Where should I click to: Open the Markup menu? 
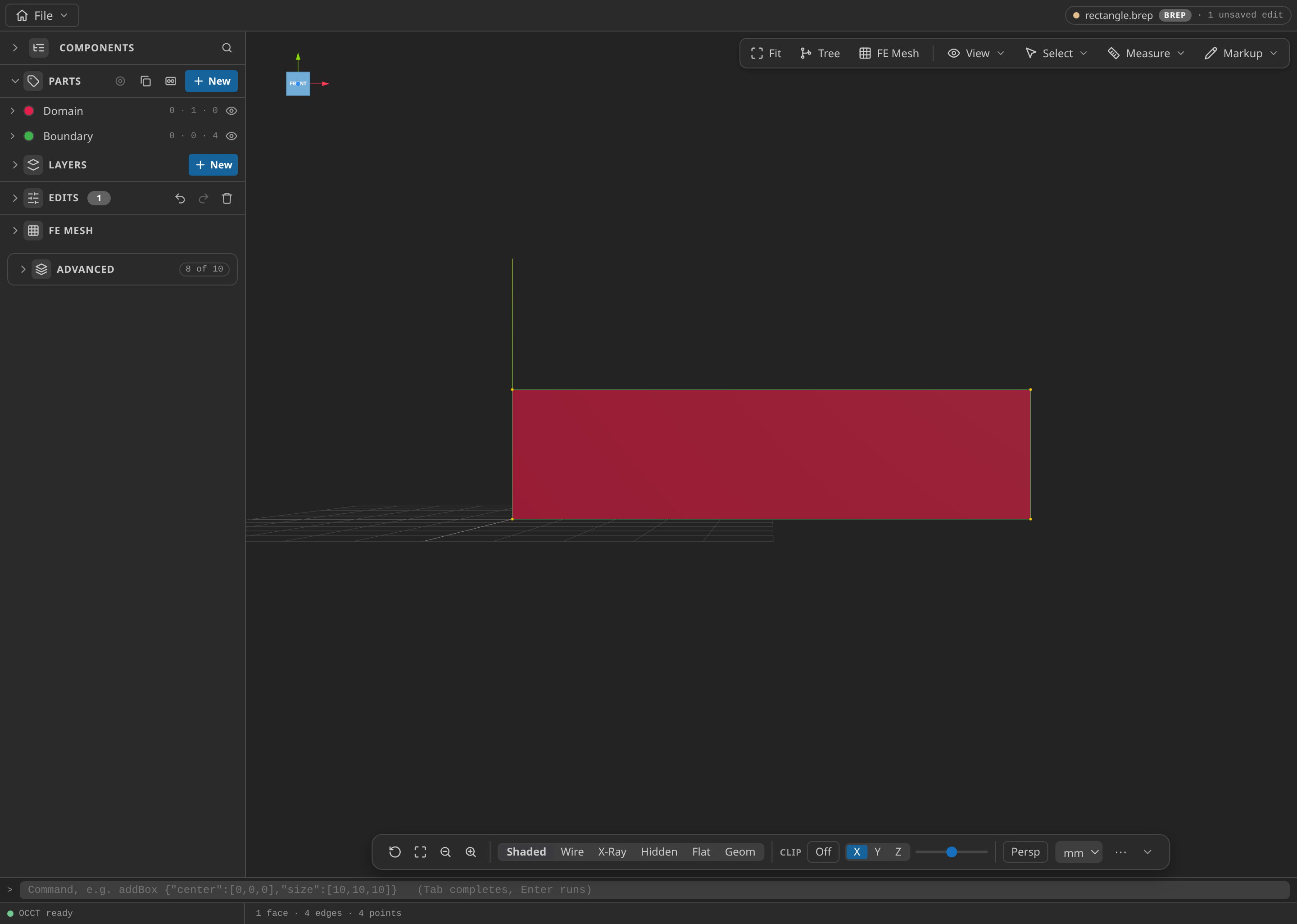click(1241, 53)
